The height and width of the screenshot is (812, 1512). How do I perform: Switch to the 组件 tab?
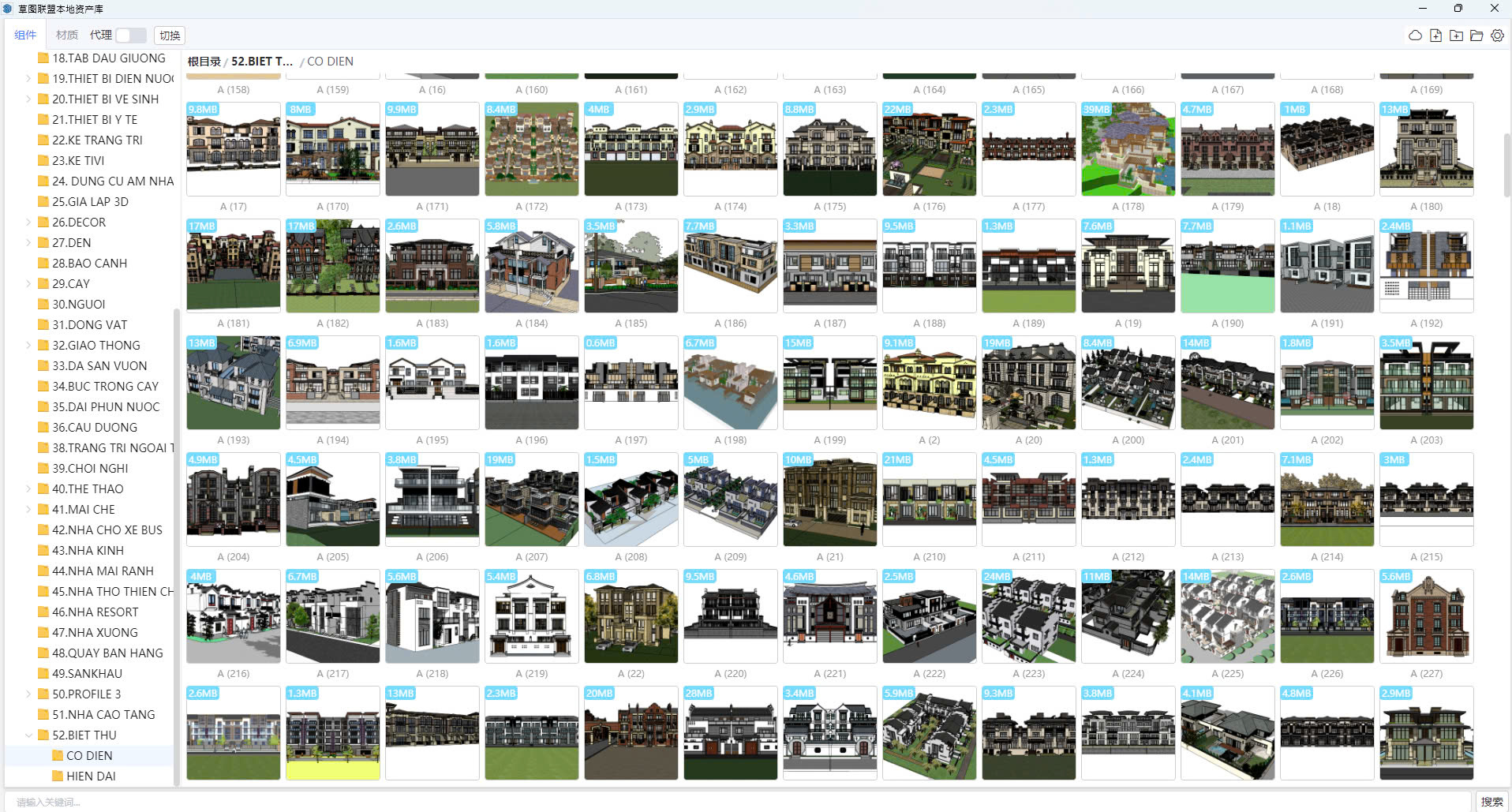click(25, 36)
